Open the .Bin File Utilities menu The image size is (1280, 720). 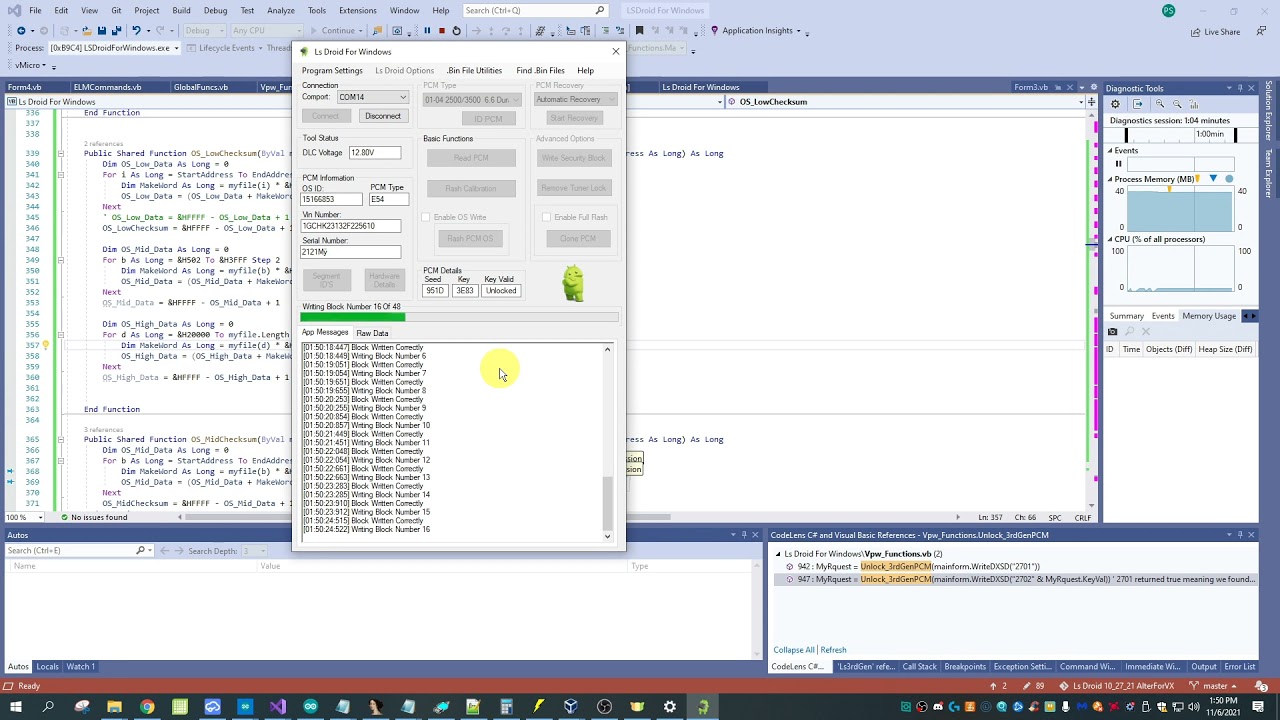(474, 71)
